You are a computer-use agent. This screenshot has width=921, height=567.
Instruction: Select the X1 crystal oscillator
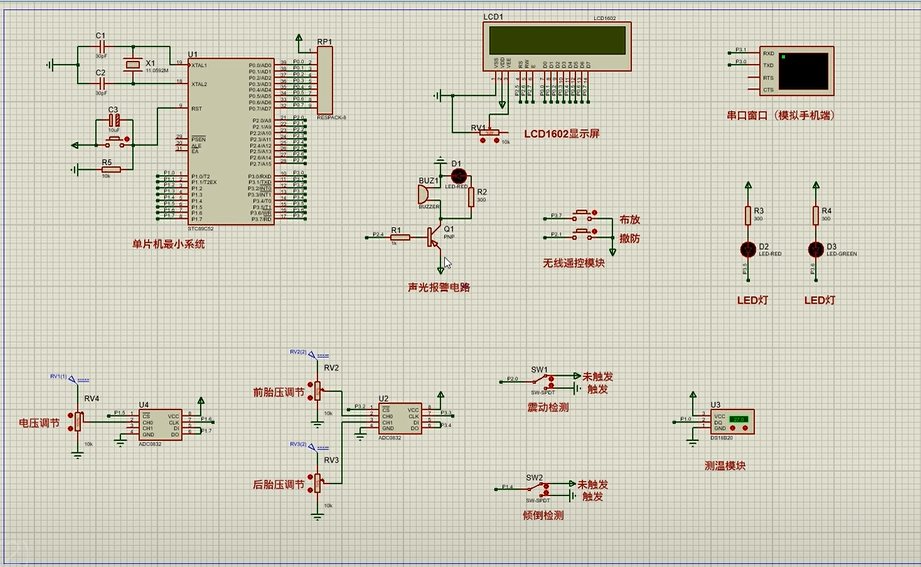(x=132, y=65)
